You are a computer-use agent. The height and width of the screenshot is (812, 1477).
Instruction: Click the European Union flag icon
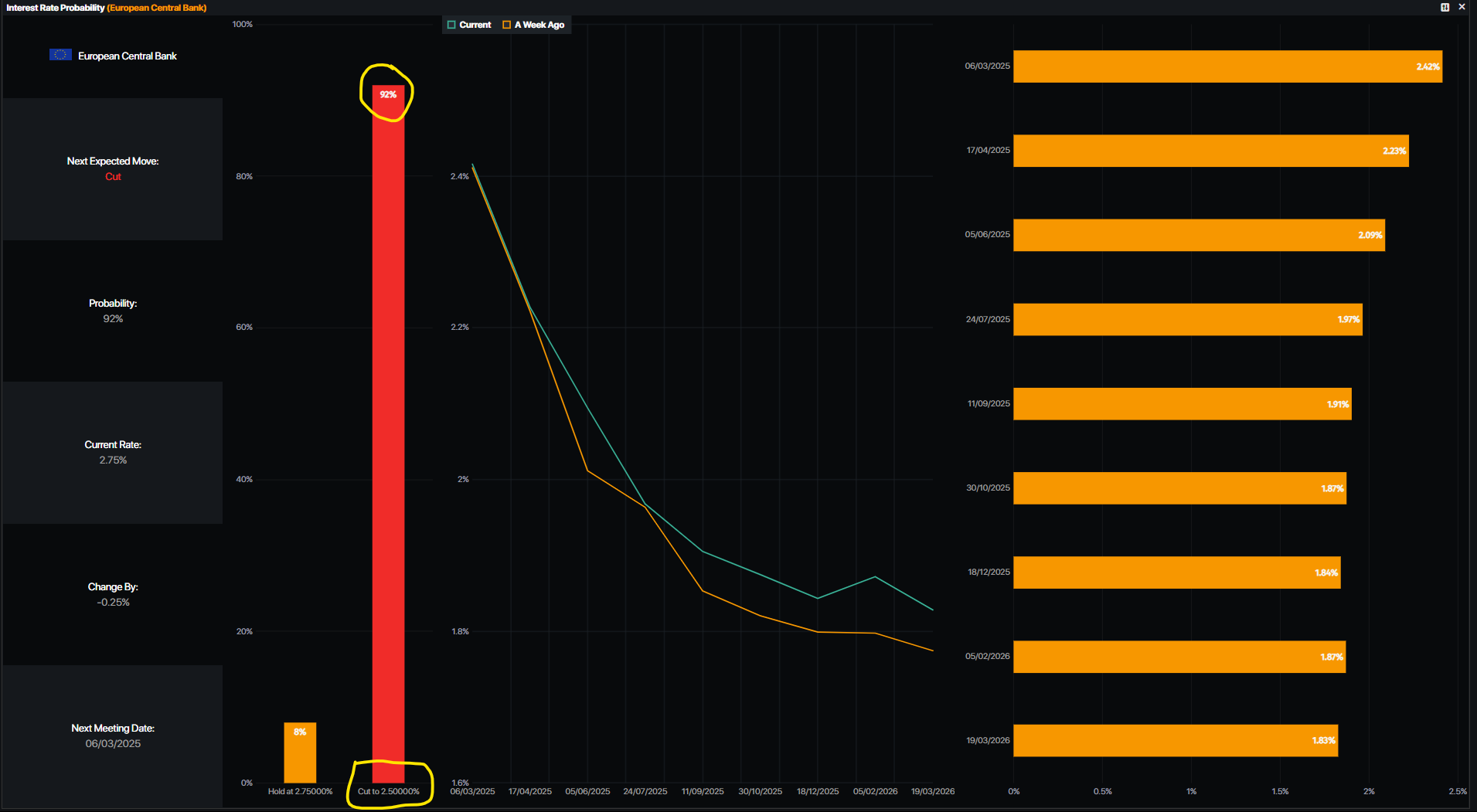[x=60, y=55]
